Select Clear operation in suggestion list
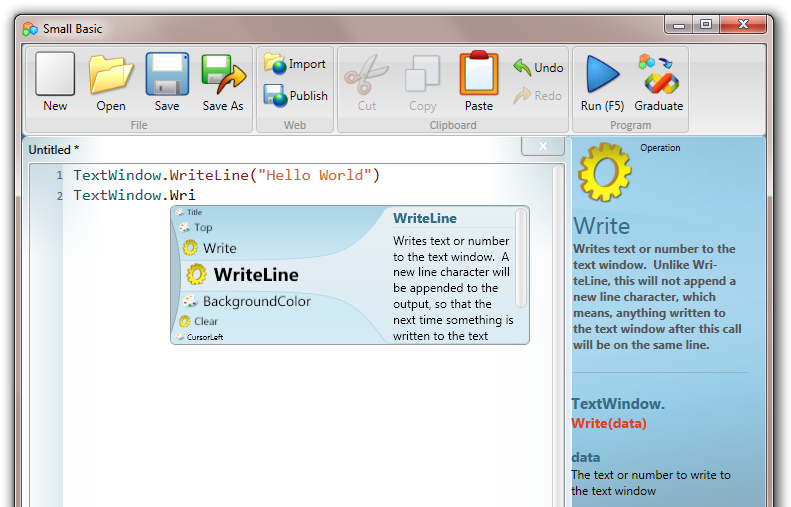This screenshot has height=507, width=791. click(x=198, y=321)
